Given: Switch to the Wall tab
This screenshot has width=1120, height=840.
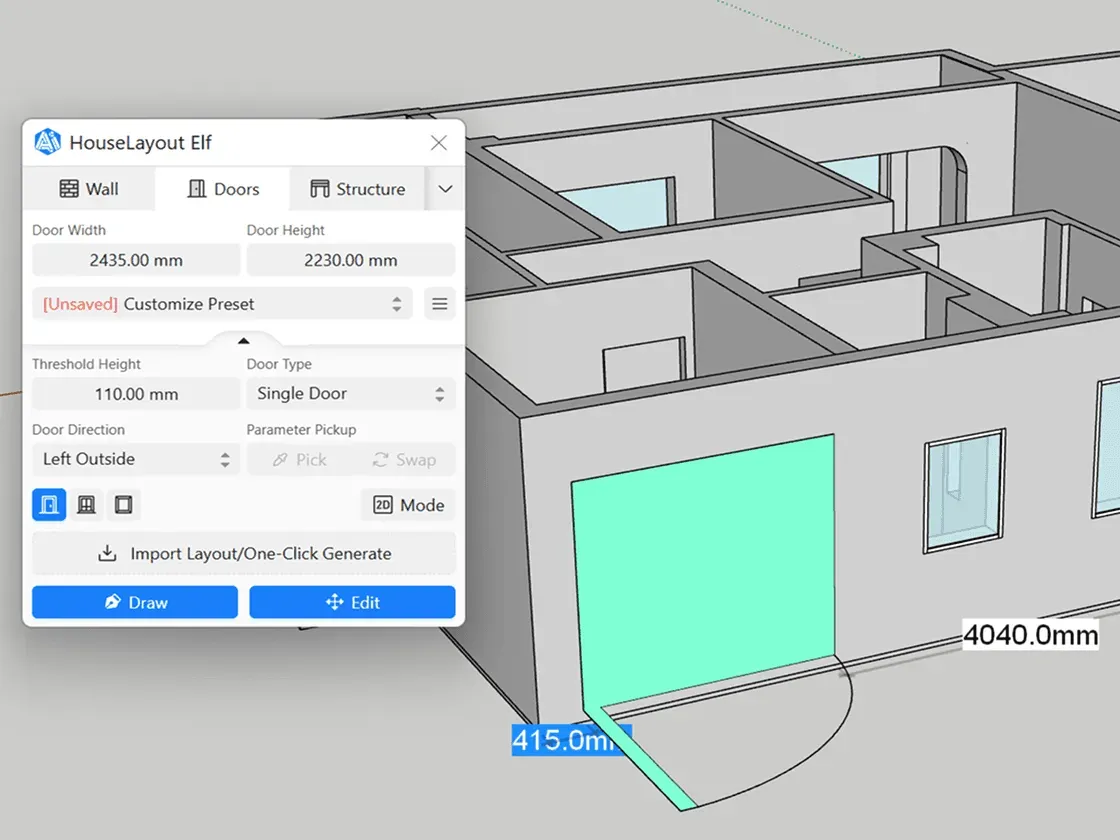Looking at the screenshot, I should 89,189.
